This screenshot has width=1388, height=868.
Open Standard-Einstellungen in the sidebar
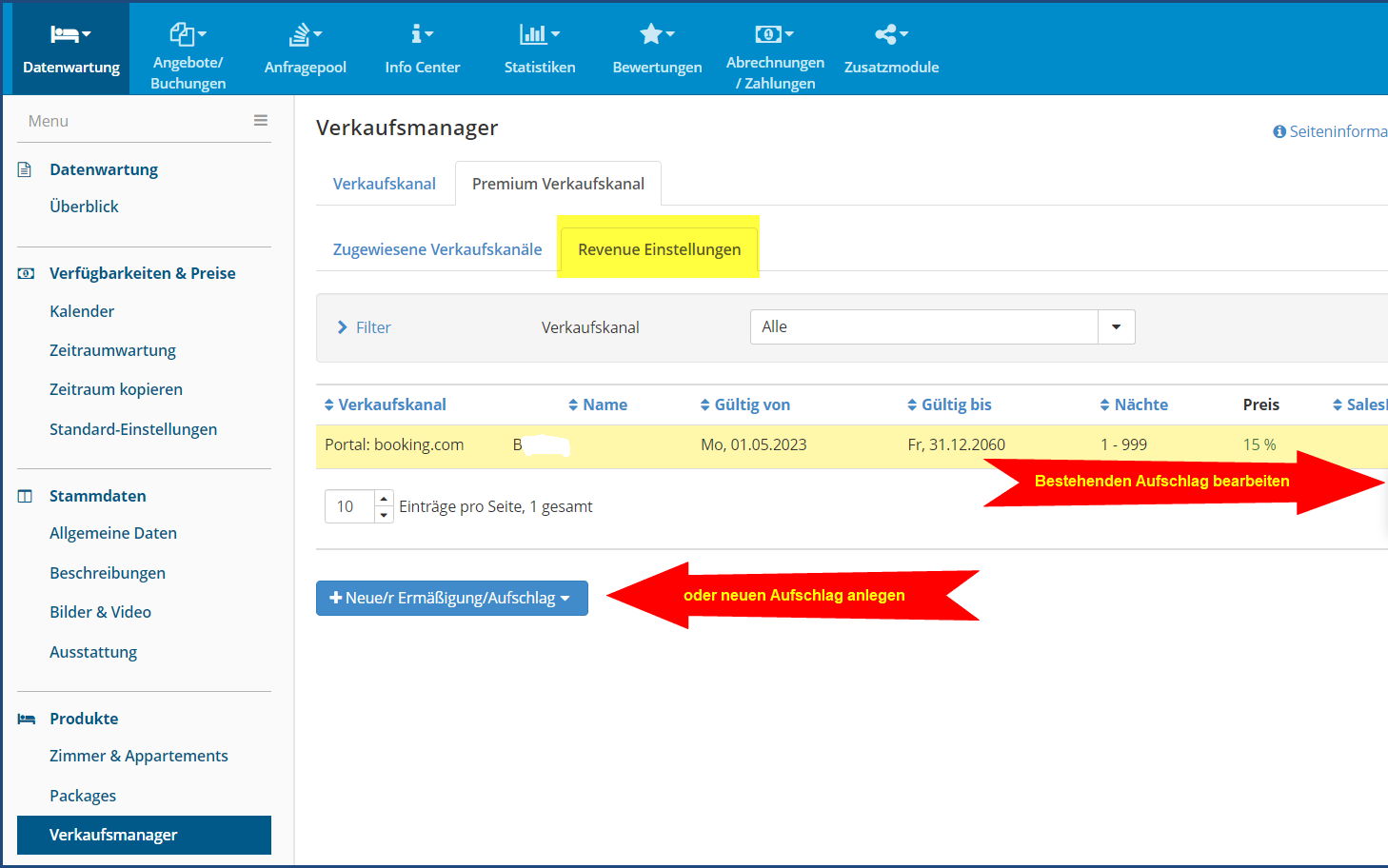pos(133,429)
